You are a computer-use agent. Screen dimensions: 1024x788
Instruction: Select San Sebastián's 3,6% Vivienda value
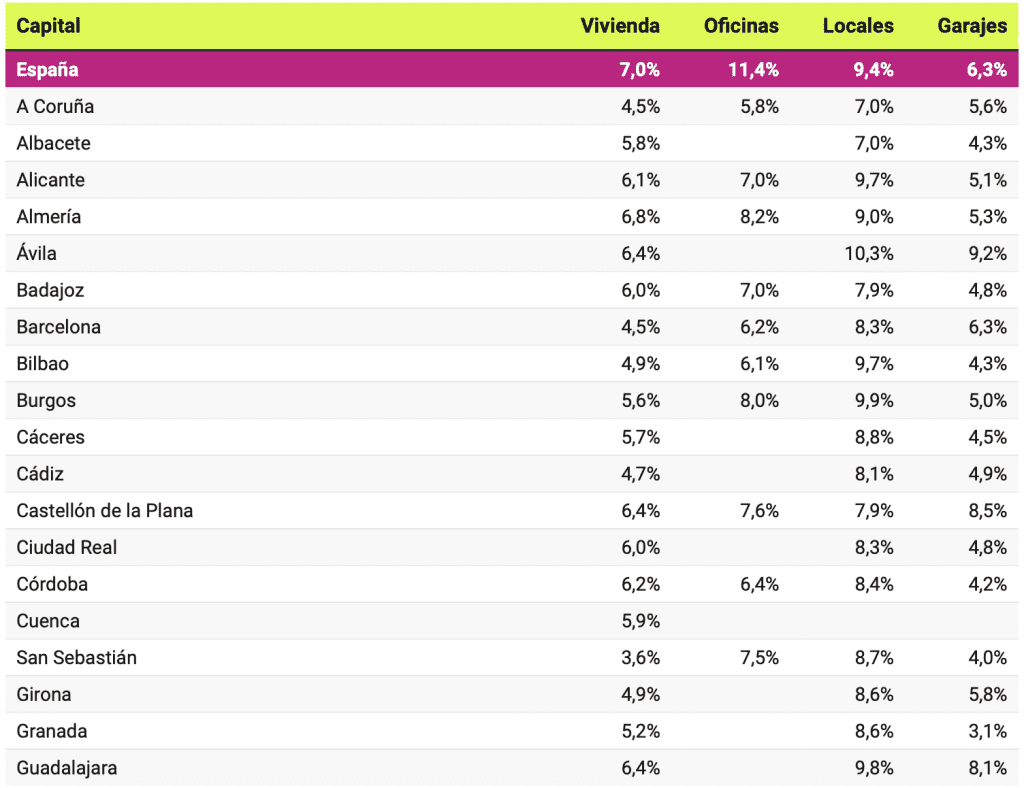click(x=640, y=658)
